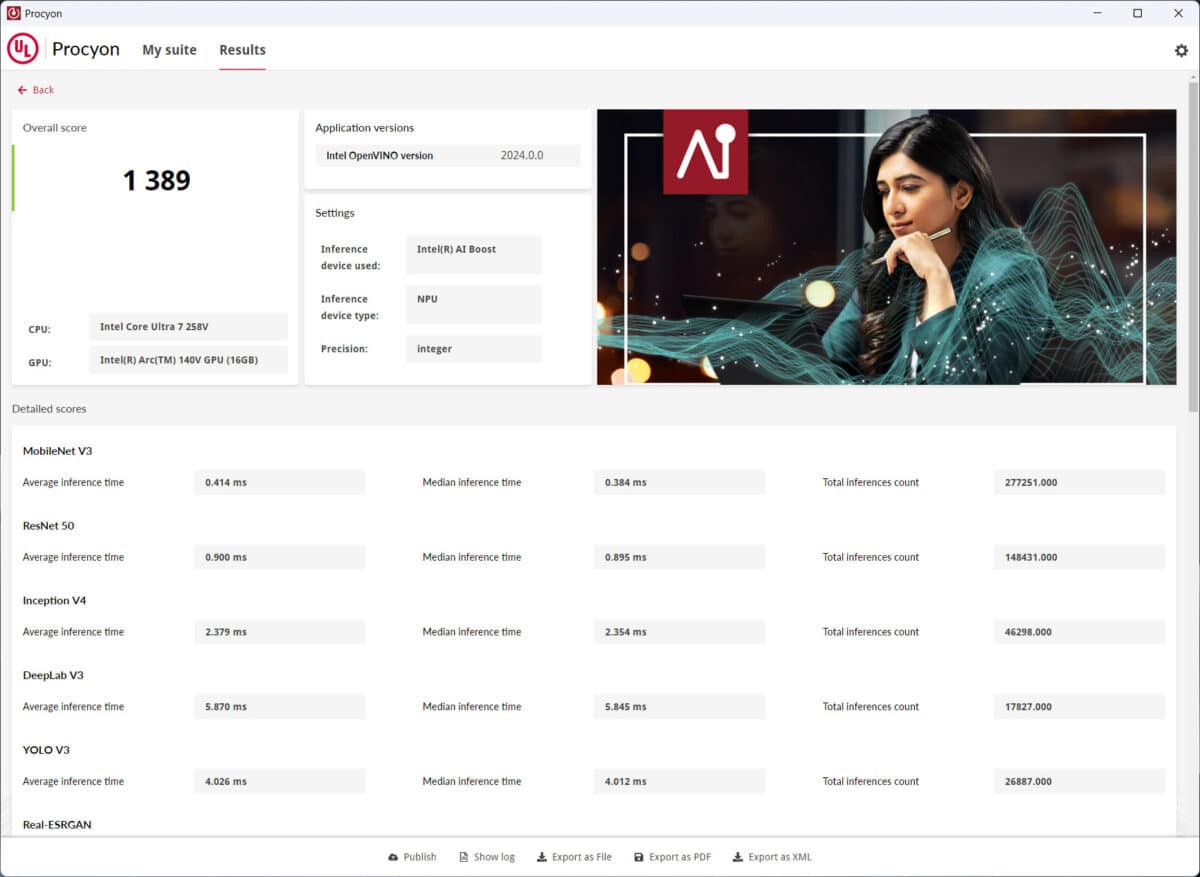Click the MobileNet V3 heading
This screenshot has width=1200, height=877.
(58, 451)
